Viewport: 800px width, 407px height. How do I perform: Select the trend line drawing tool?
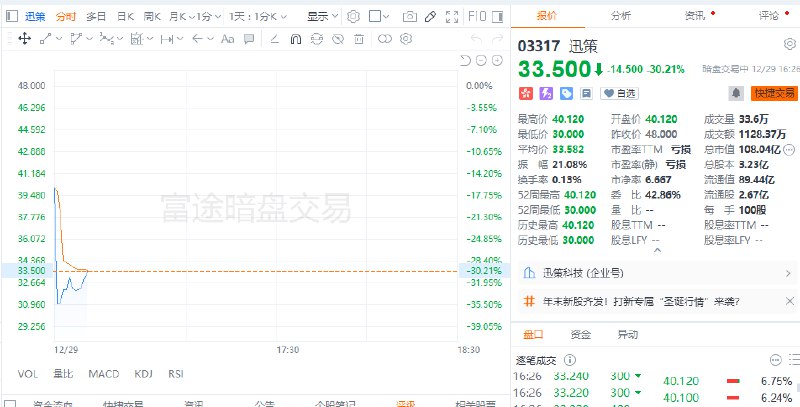45,39
